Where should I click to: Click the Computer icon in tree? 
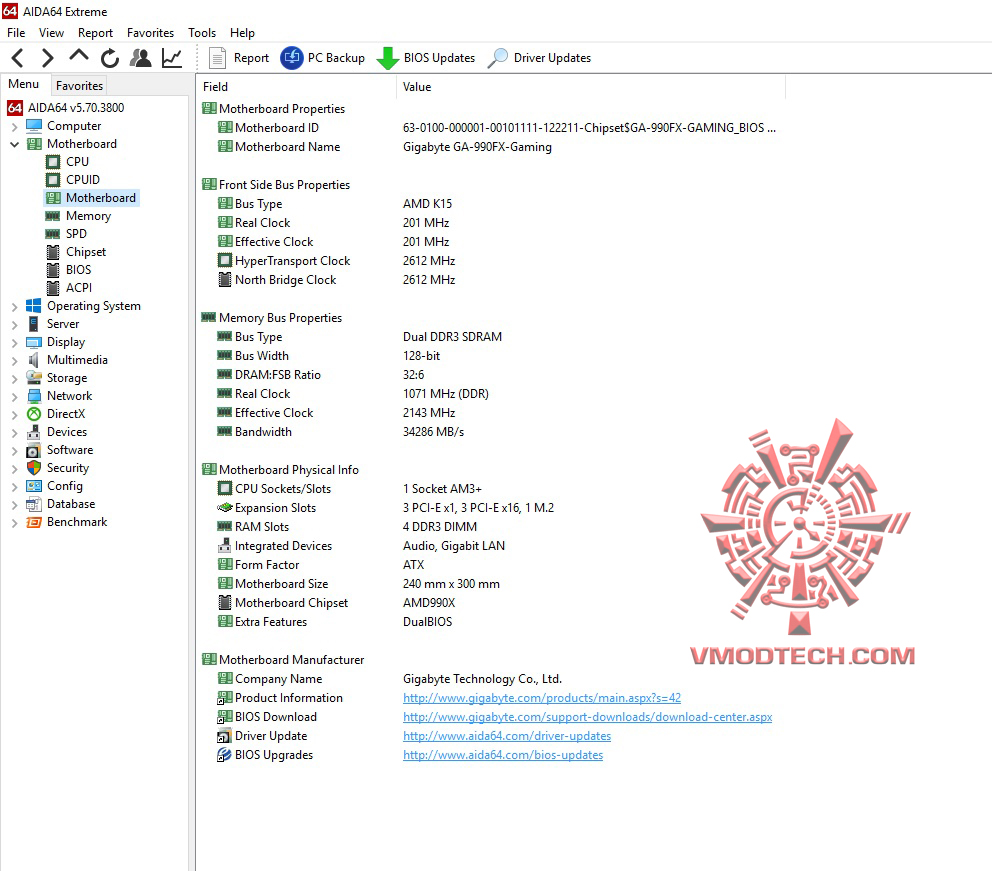pos(34,126)
